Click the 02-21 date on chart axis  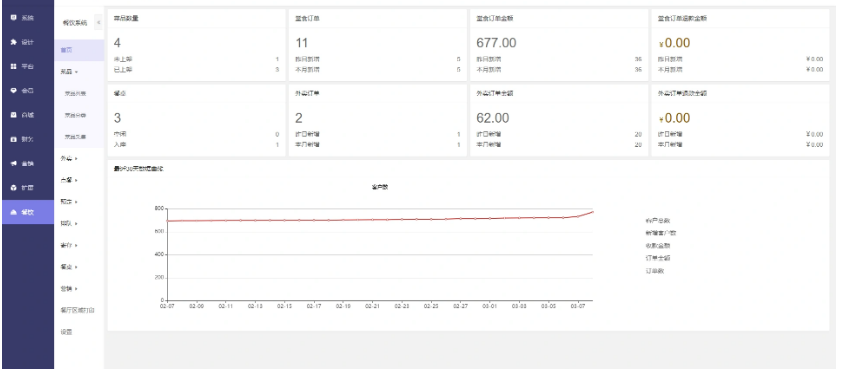click(373, 306)
